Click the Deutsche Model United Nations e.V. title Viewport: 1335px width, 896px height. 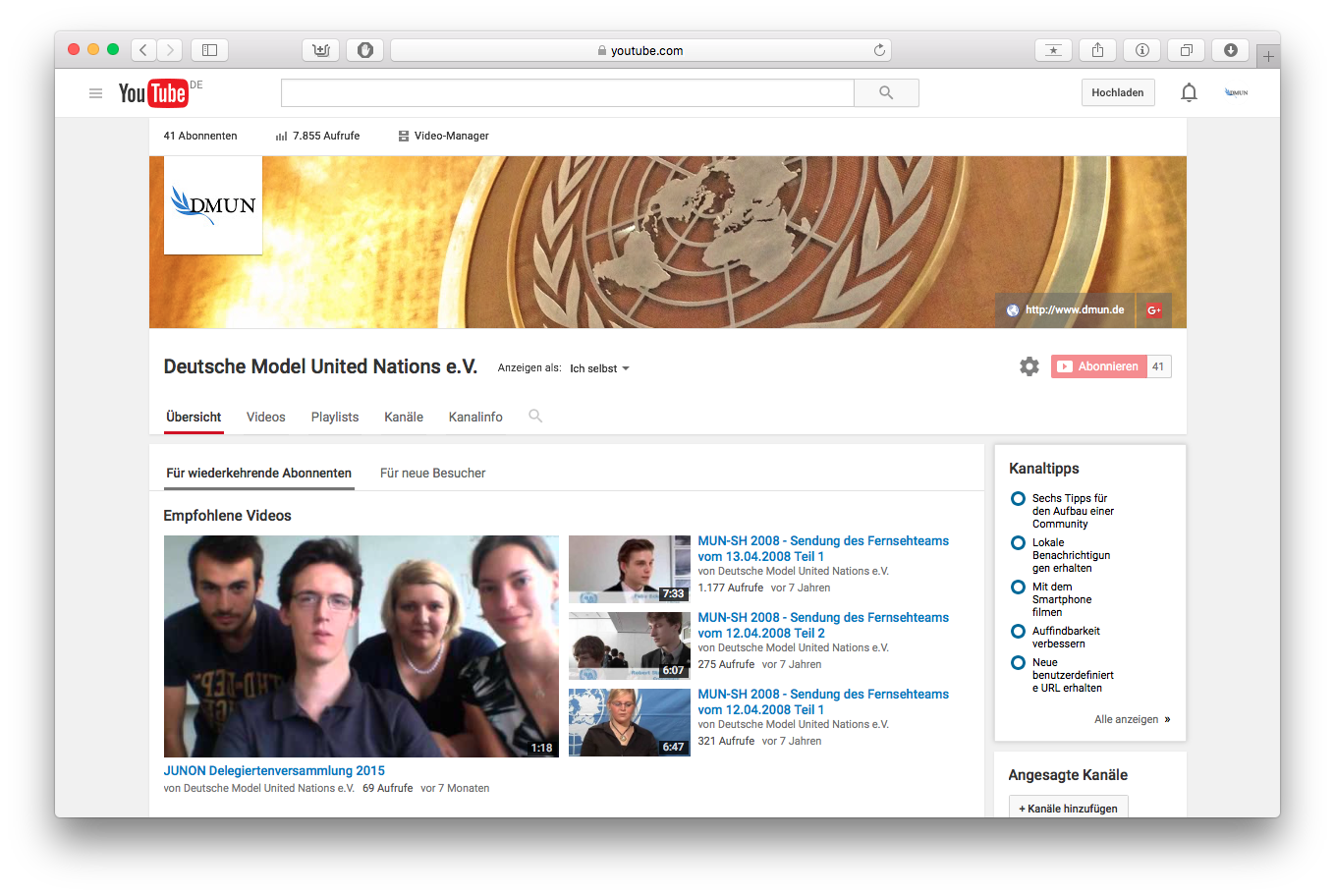[320, 366]
